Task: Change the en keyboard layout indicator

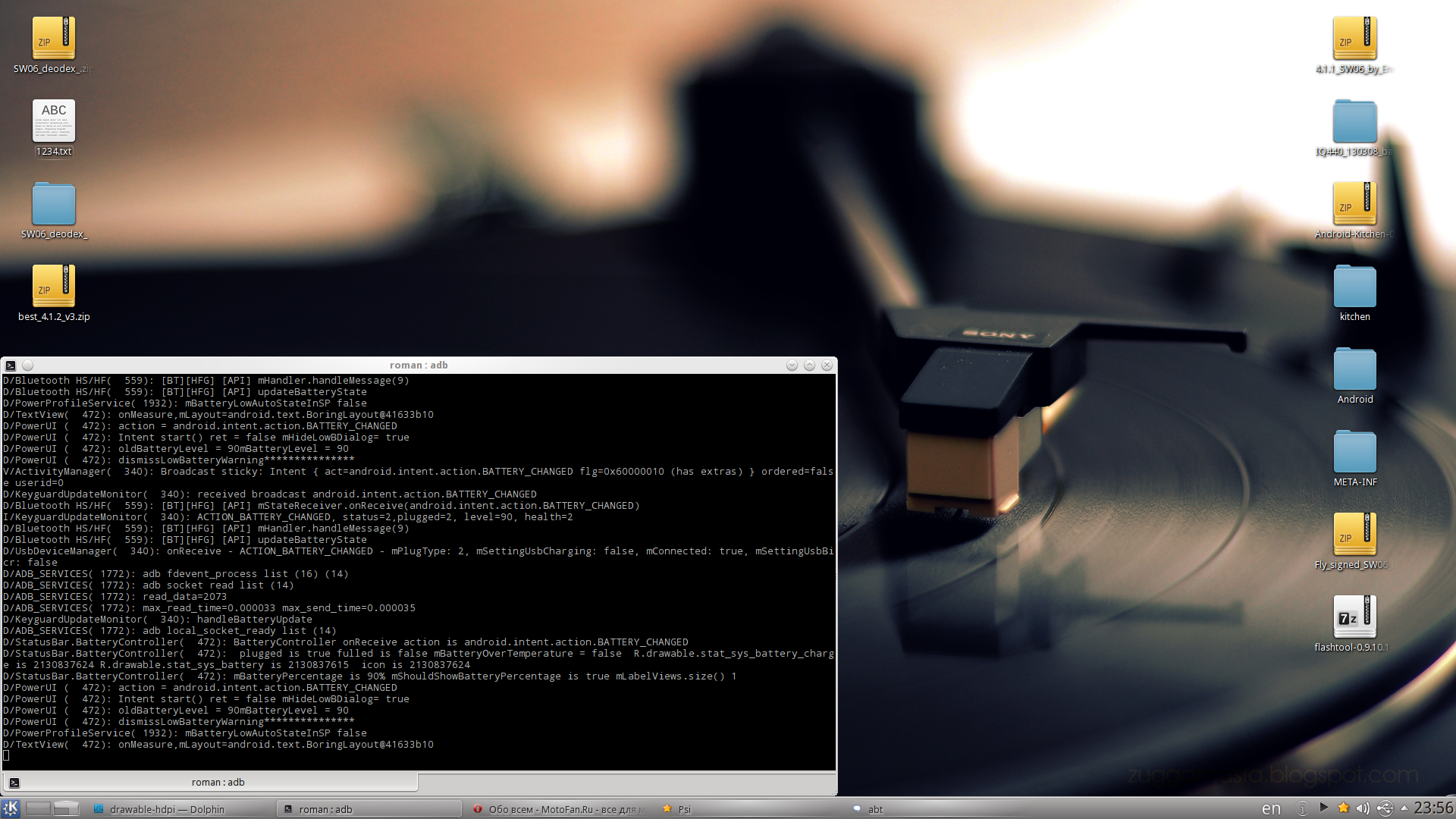Action: 1271,809
